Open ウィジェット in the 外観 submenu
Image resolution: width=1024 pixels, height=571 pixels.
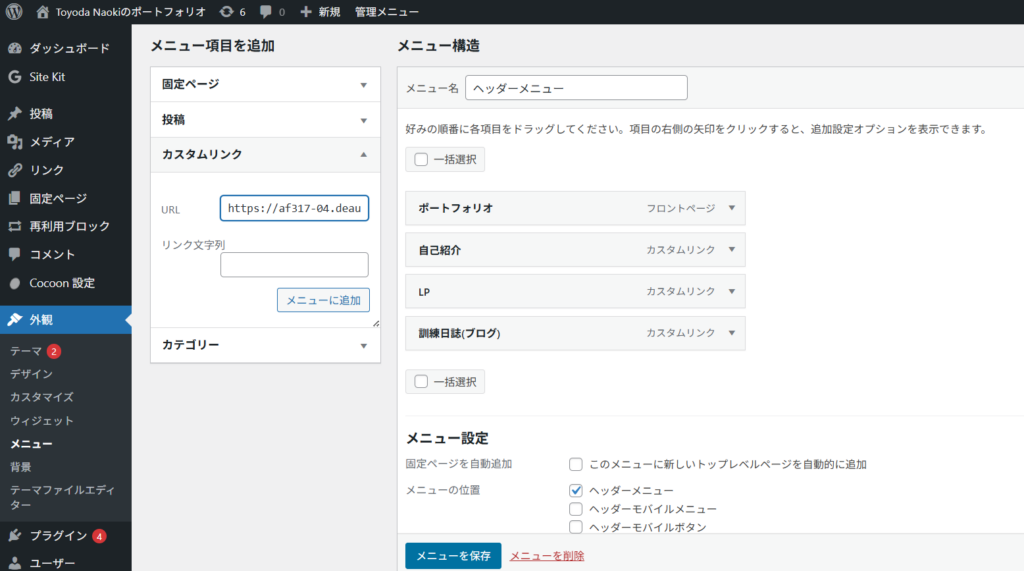pyautogui.click(x=41, y=421)
